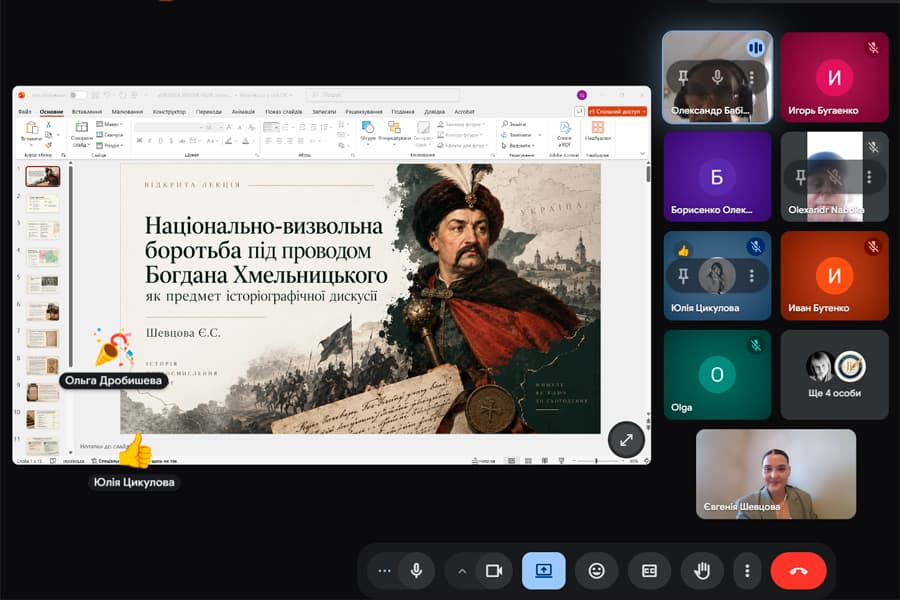Click the normal view status bar icon

pos(511,460)
